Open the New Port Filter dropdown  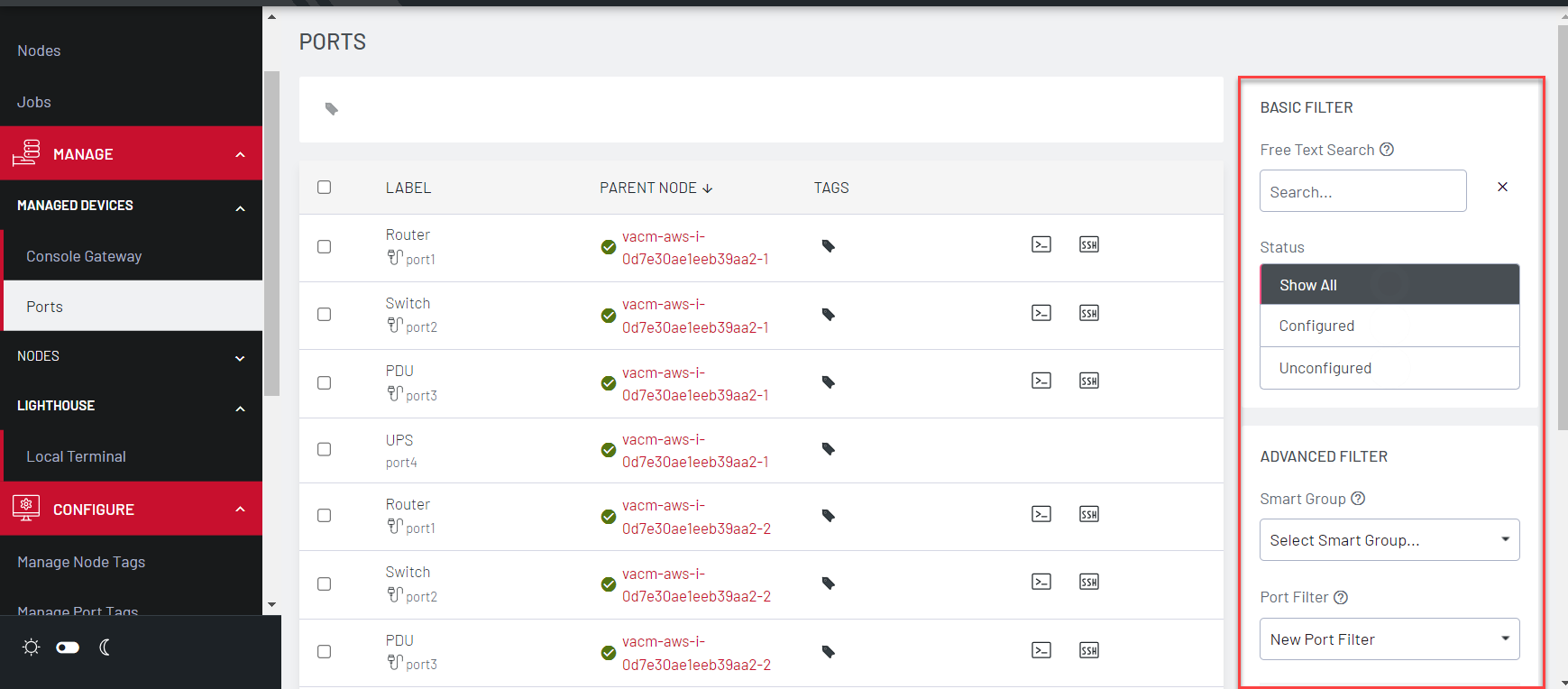pyautogui.click(x=1389, y=639)
